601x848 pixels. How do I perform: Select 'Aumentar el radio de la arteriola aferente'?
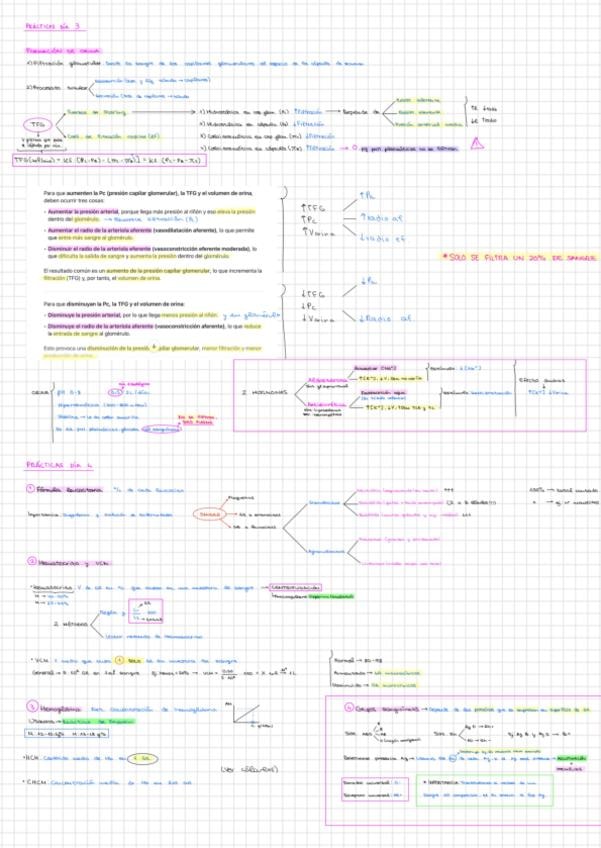coord(100,230)
